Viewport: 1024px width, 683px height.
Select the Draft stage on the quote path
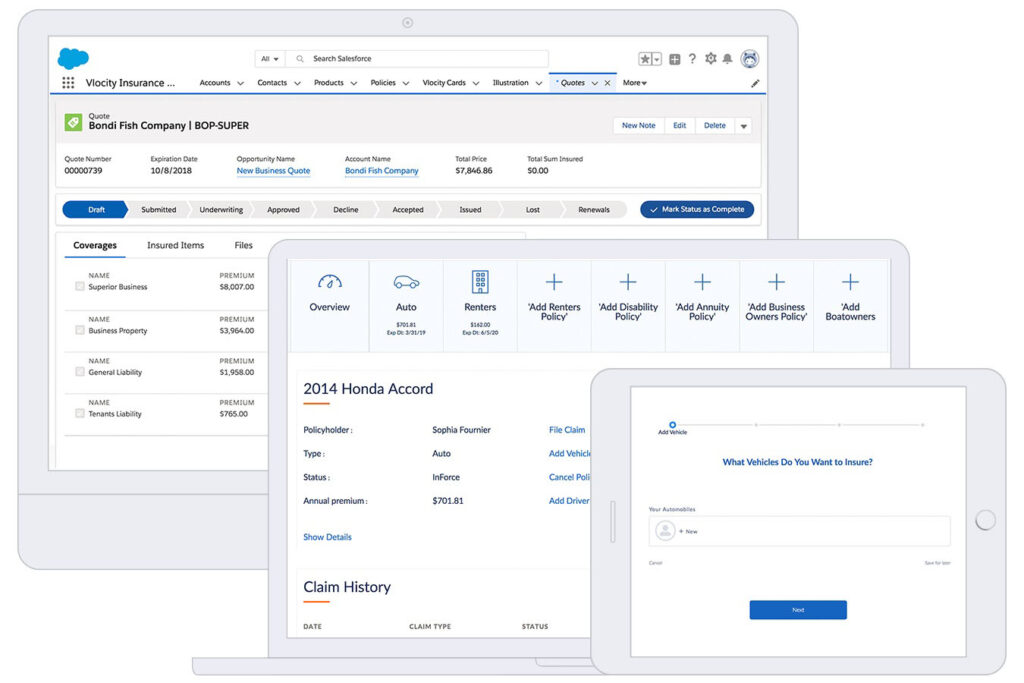pyautogui.click(x=94, y=210)
